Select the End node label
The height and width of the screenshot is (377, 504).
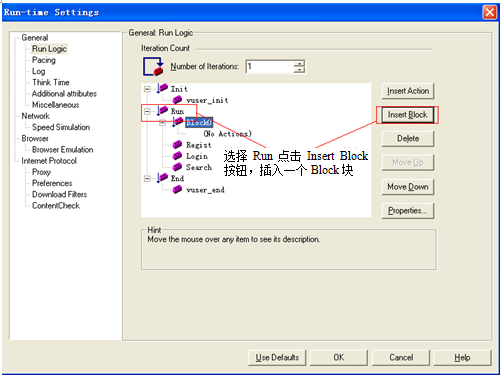177,179
